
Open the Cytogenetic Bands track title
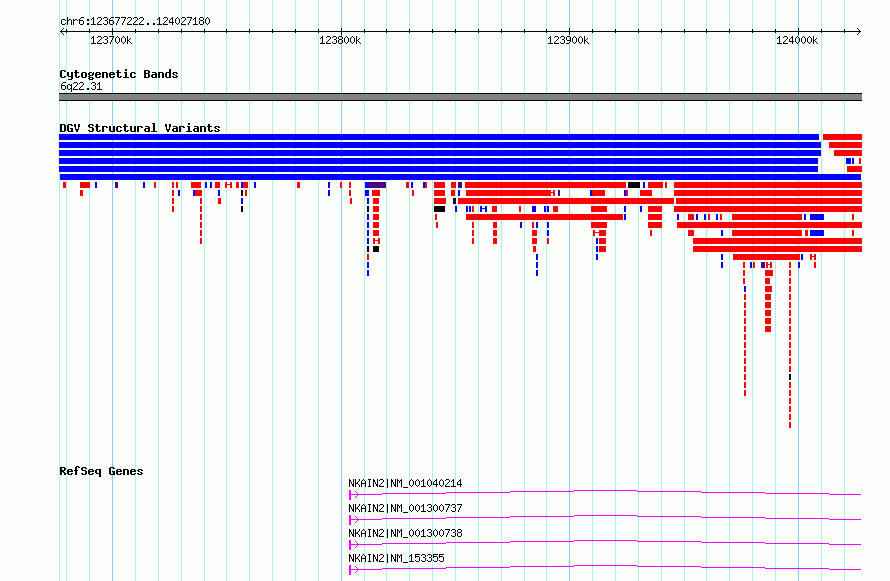tap(119, 74)
